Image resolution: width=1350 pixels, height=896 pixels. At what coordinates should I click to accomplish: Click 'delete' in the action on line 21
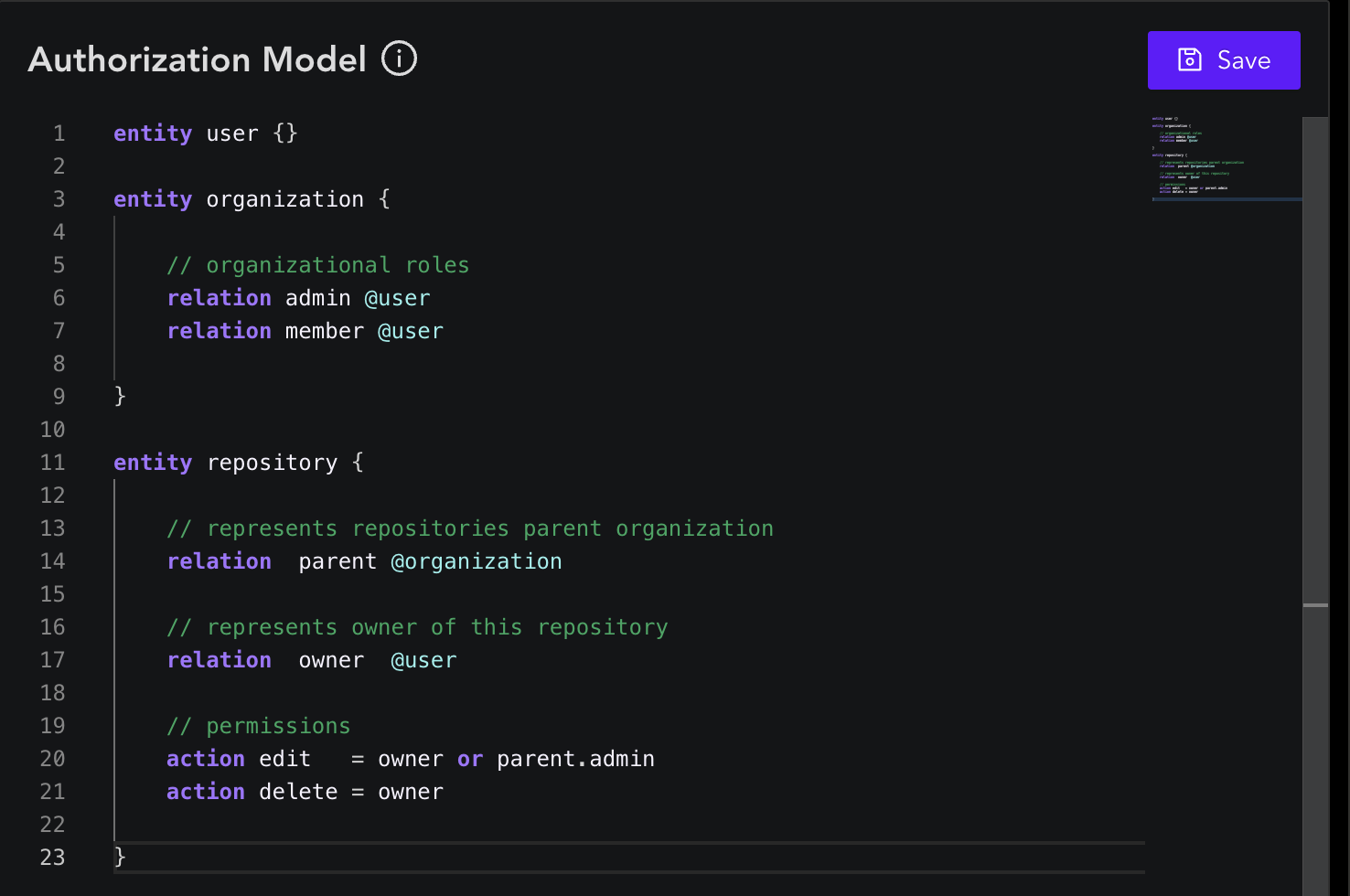pyautogui.click(x=298, y=792)
